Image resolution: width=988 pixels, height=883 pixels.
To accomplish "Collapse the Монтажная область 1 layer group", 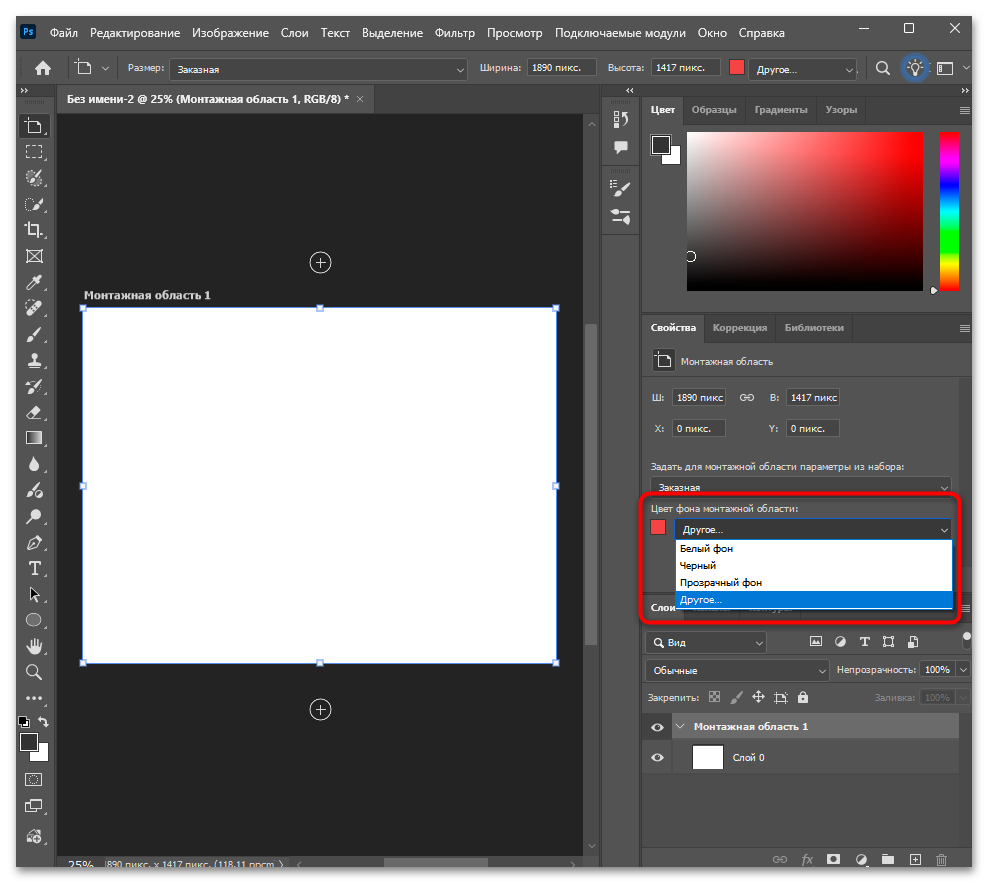I will [x=680, y=727].
